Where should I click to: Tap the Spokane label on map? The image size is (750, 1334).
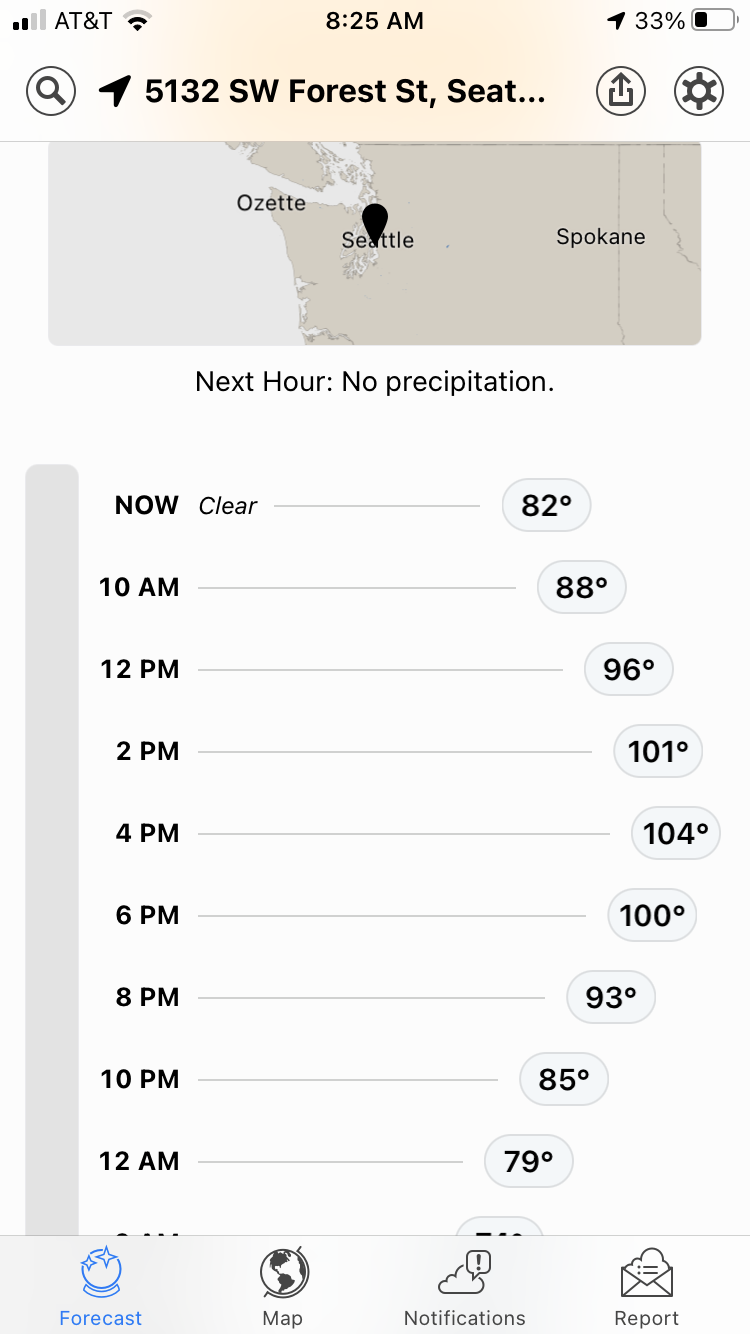600,237
